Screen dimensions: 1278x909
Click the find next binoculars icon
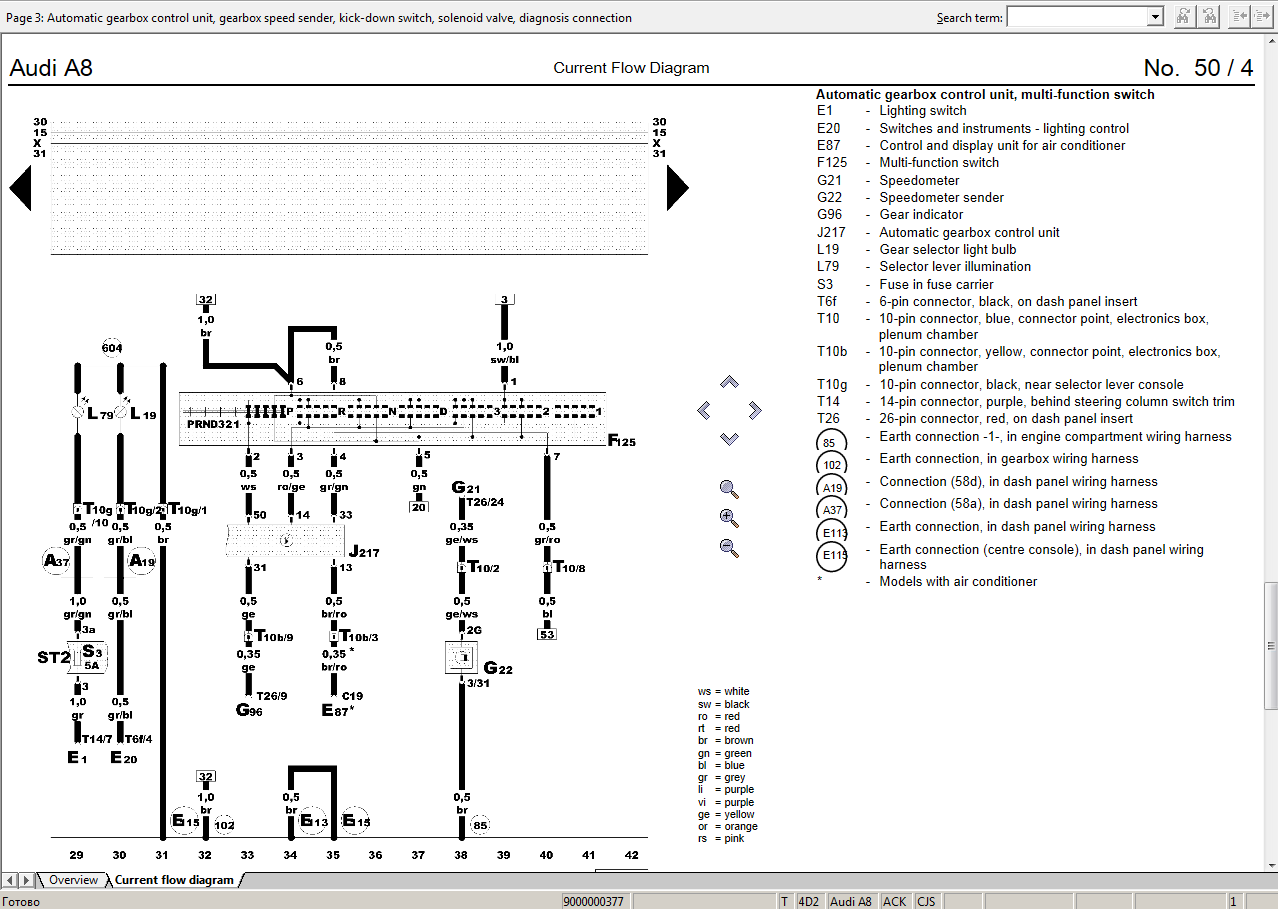click(x=1183, y=16)
